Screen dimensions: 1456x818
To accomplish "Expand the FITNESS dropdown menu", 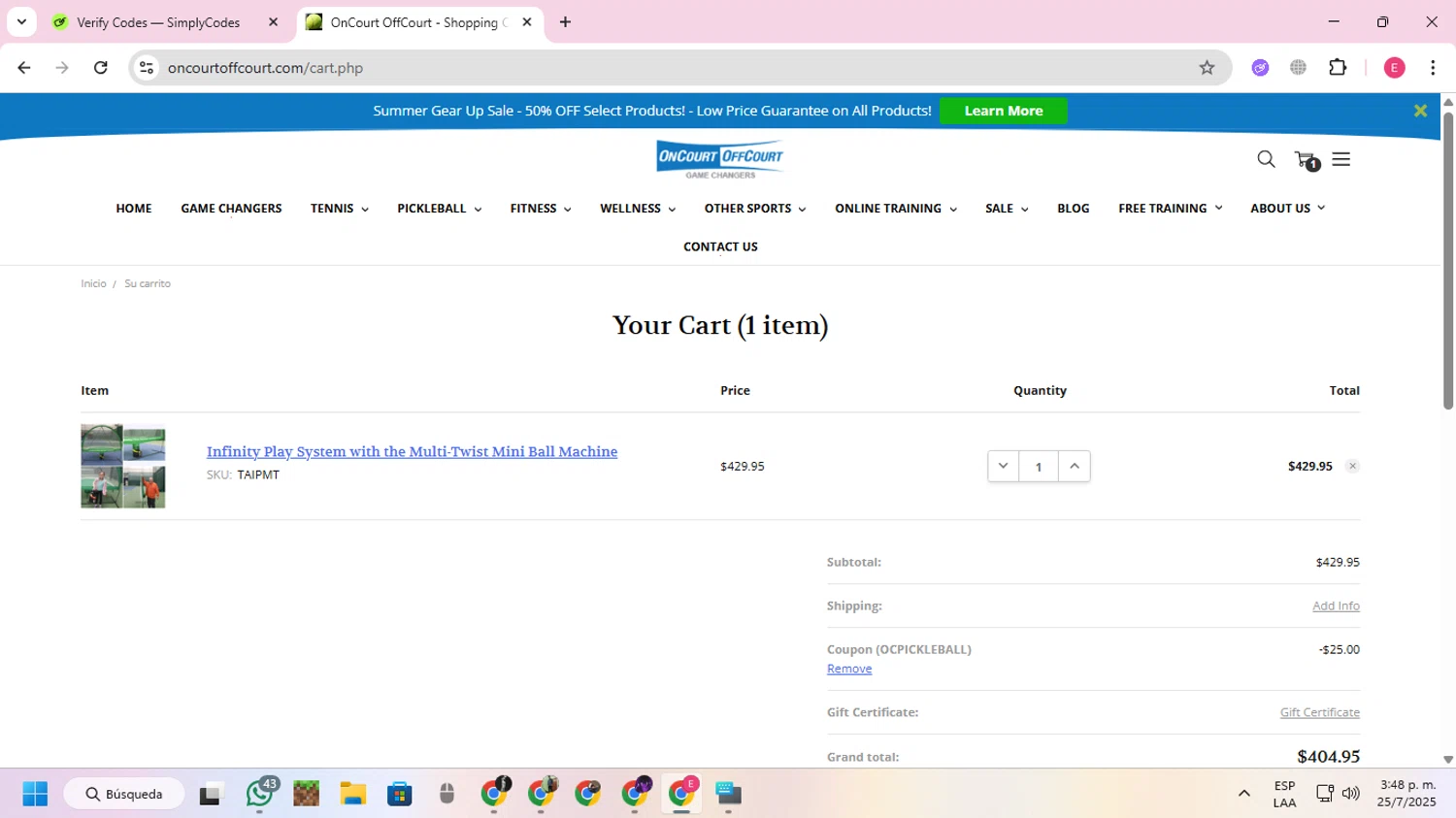I will point(540,209).
